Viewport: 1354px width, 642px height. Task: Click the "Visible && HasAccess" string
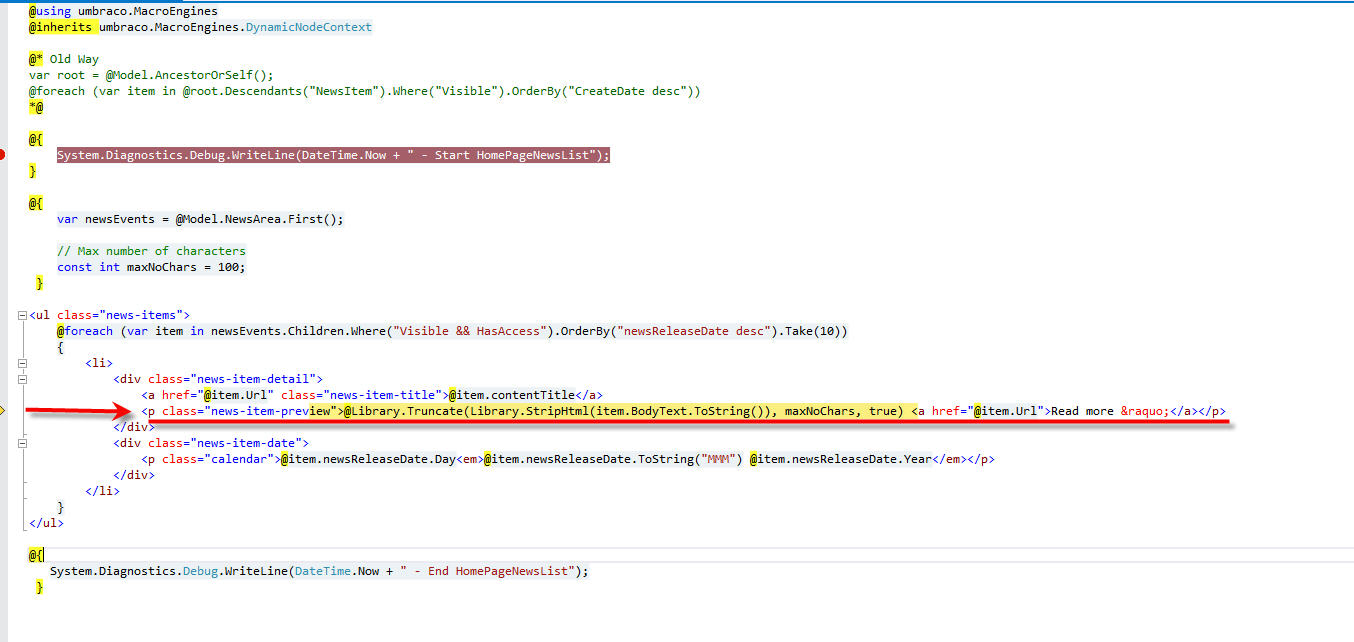click(x=470, y=331)
